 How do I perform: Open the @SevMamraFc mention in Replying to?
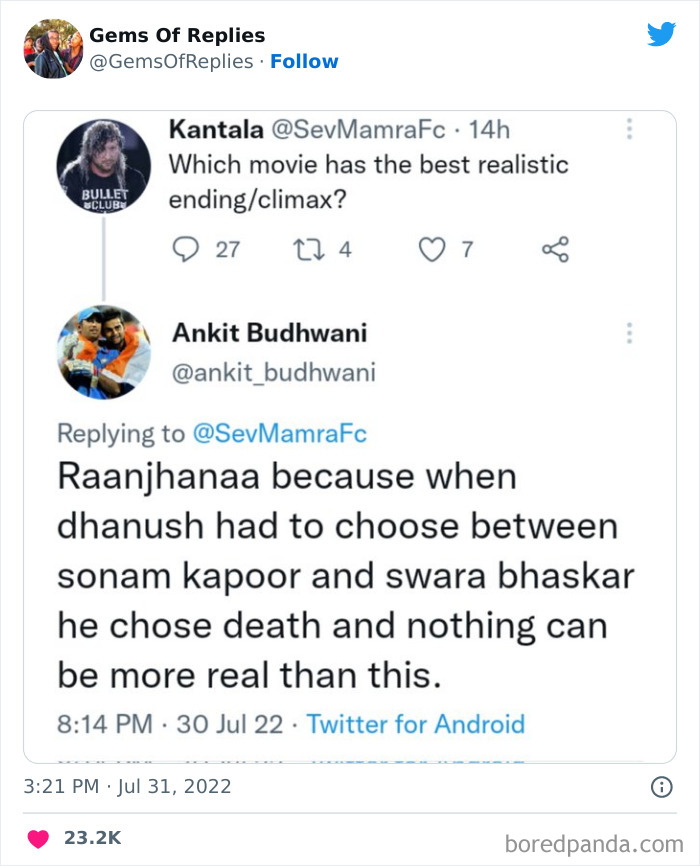tap(279, 433)
